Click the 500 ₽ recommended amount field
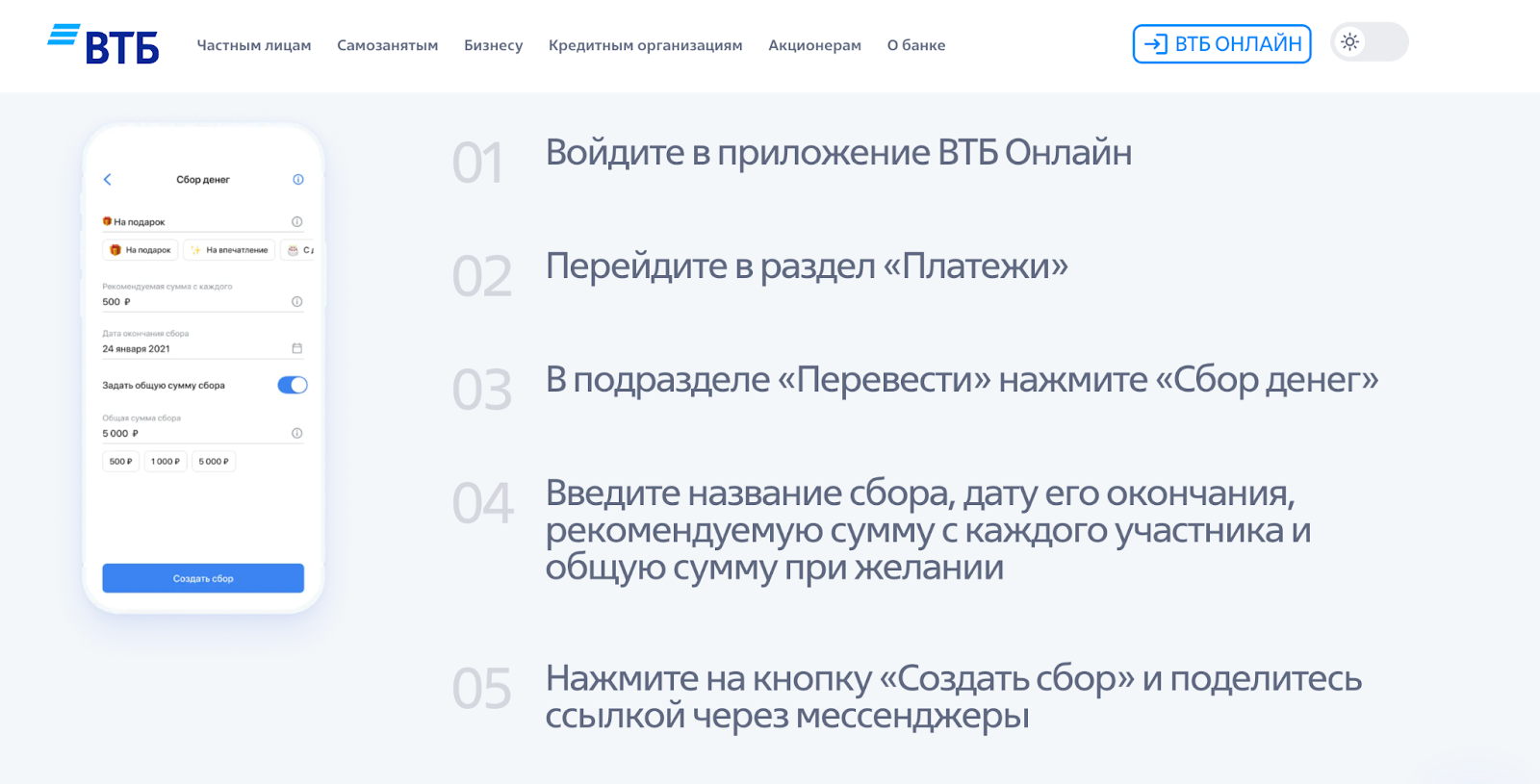 203,302
